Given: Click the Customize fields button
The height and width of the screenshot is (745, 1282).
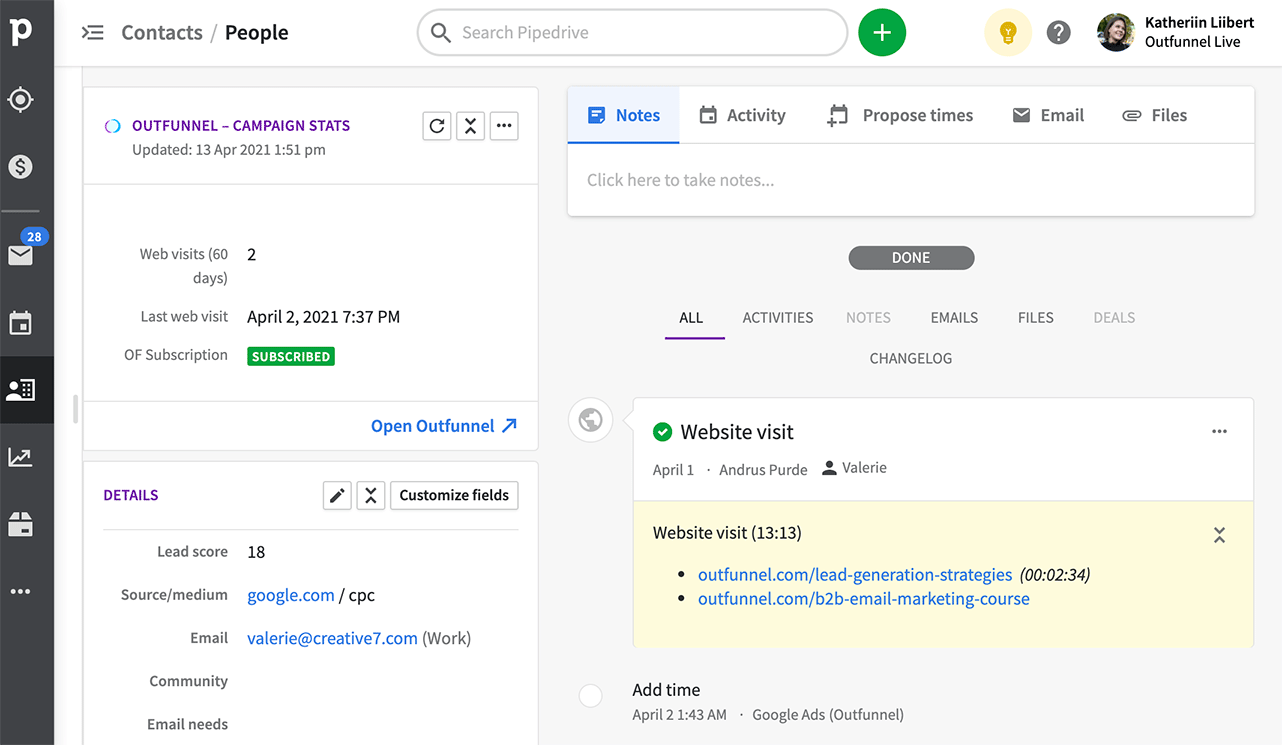Looking at the screenshot, I should [x=454, y=495].
